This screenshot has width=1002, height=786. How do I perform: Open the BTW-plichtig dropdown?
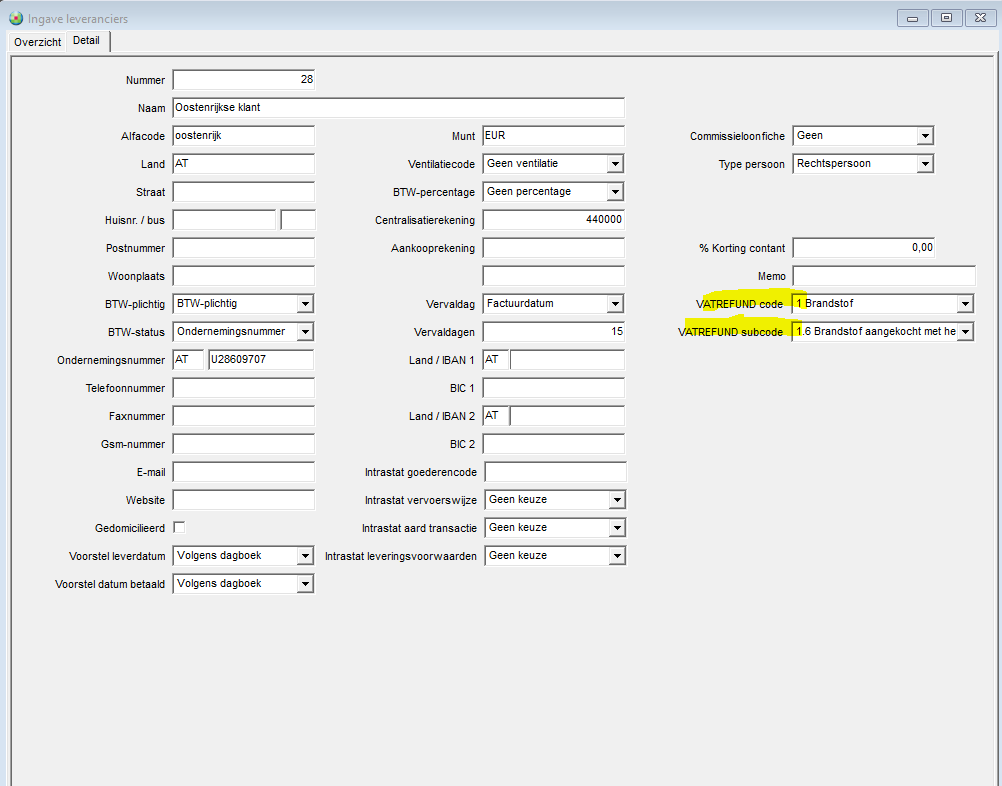tap(305, 304)
